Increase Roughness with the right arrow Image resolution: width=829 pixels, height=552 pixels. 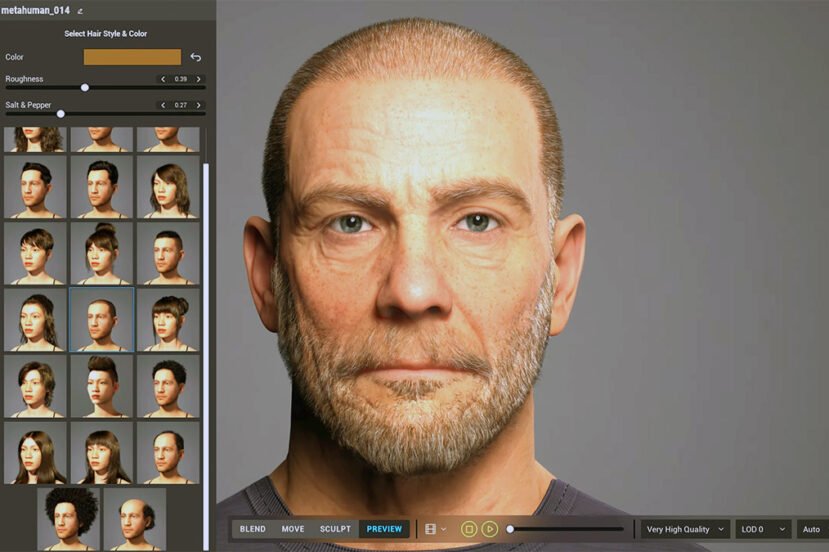(198, 79)
